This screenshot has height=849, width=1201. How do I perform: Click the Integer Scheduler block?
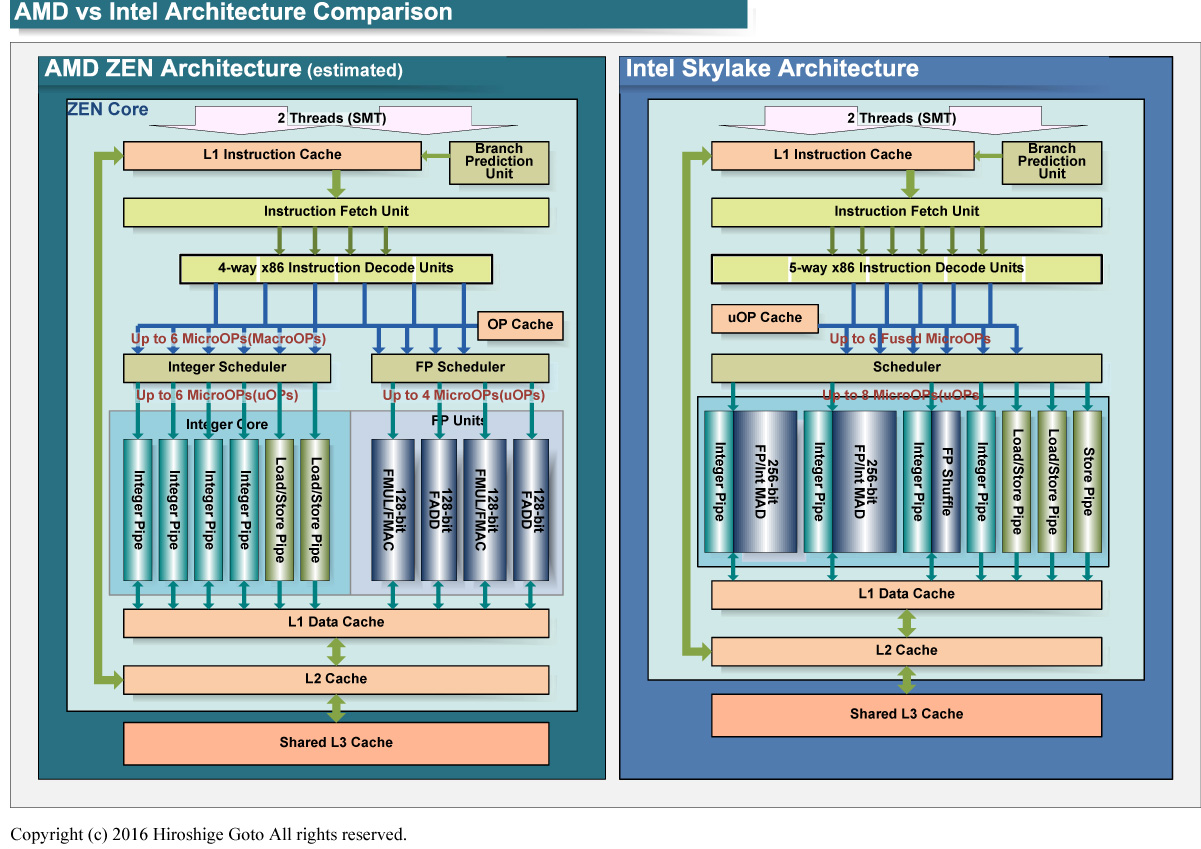pyautogui.click(x=226, y=367)
